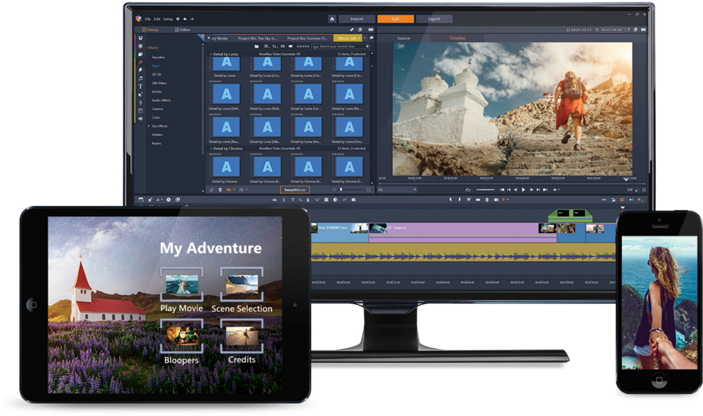Click the music note sound icon in sidebar
This screenshot has height=416, width=703.
click(x=140, y=78)
